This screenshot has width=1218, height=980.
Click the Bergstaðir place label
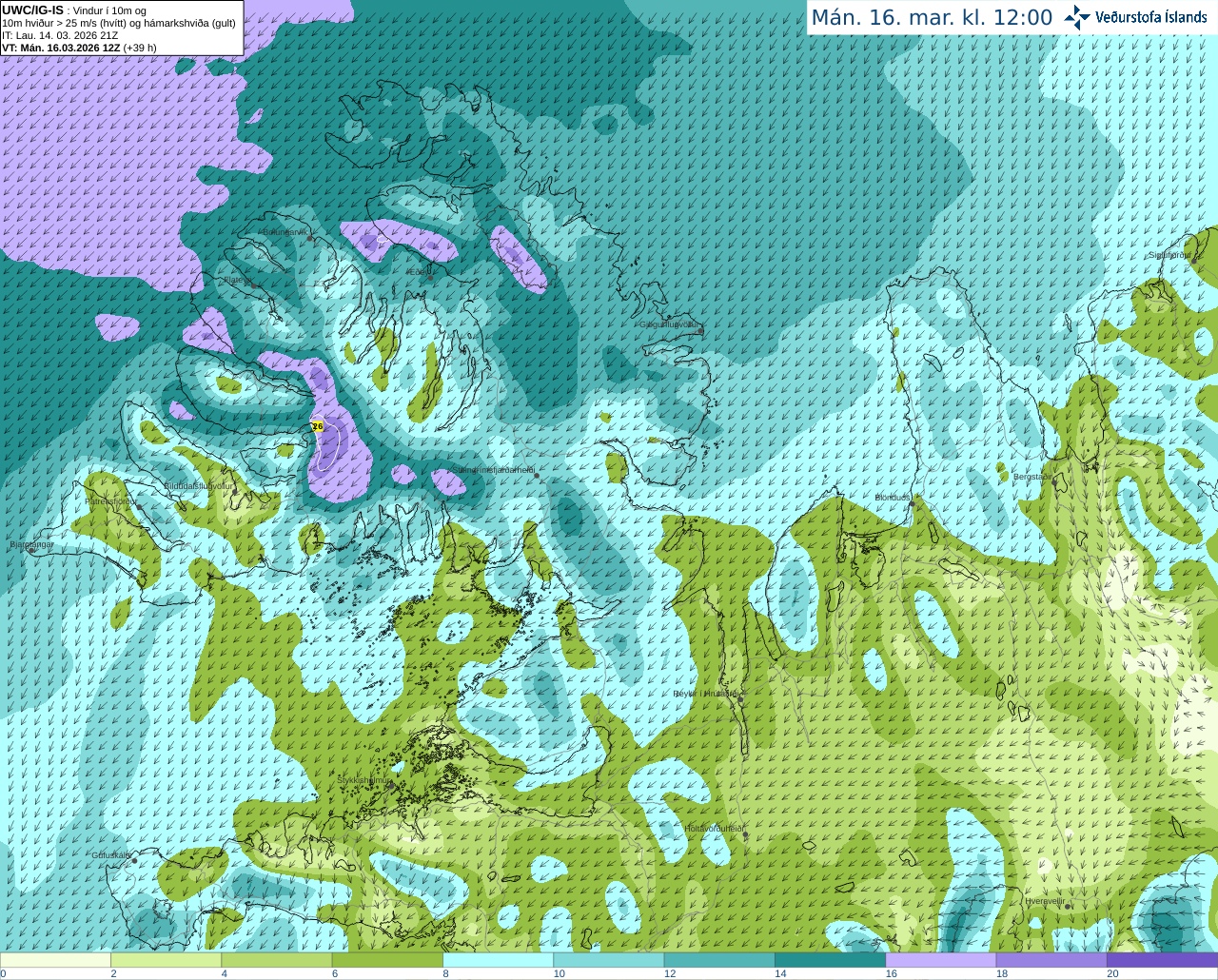pyautogui.click(x=1032, y=476)
